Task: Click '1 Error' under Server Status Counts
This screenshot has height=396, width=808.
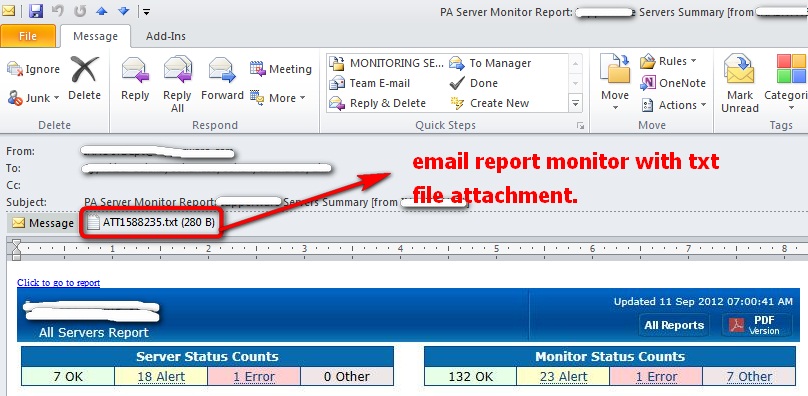Action: click(254, 376)
